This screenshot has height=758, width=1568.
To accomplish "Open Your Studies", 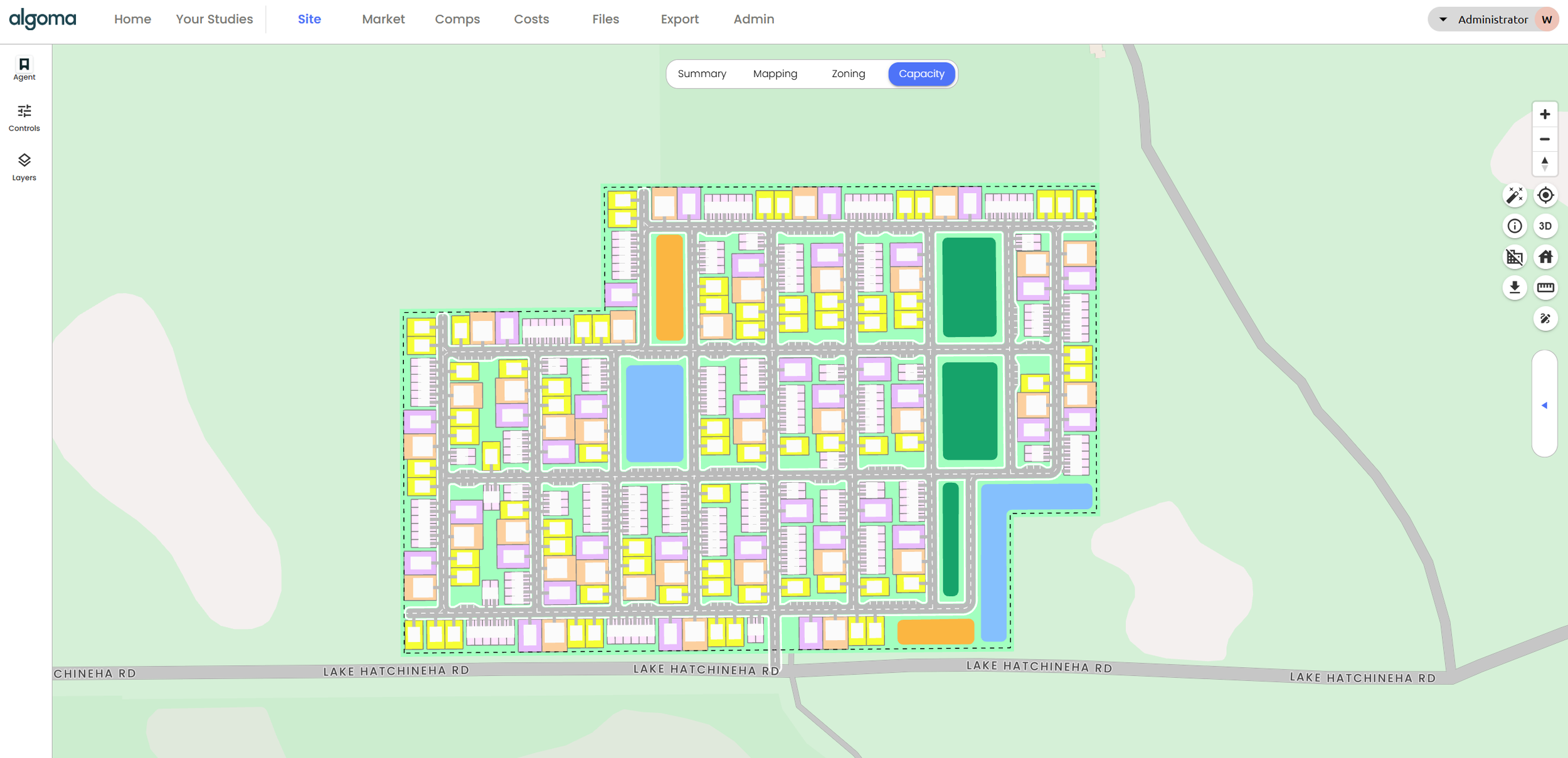I will coord(214,19).
